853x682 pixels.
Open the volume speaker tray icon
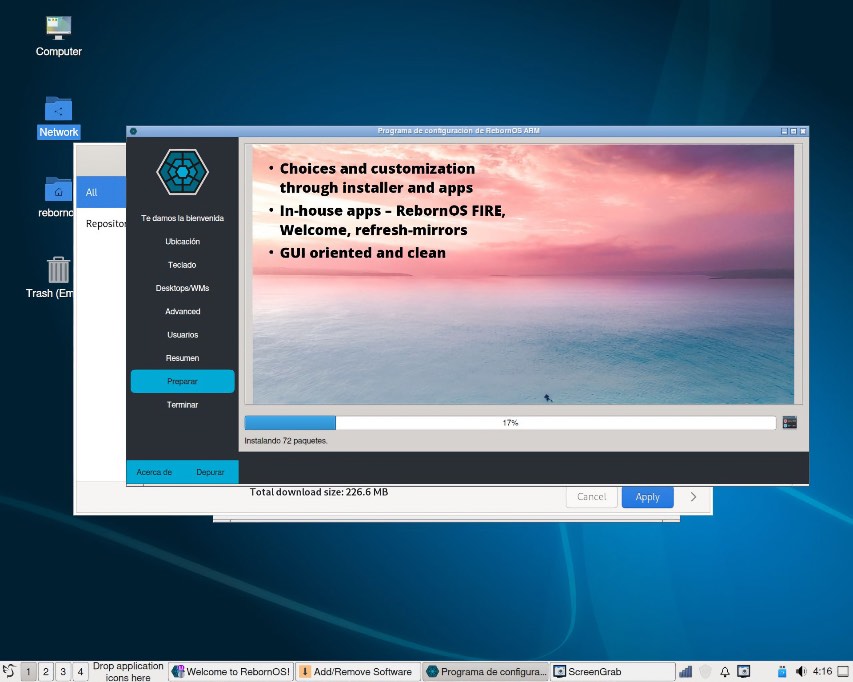[801, 672]
